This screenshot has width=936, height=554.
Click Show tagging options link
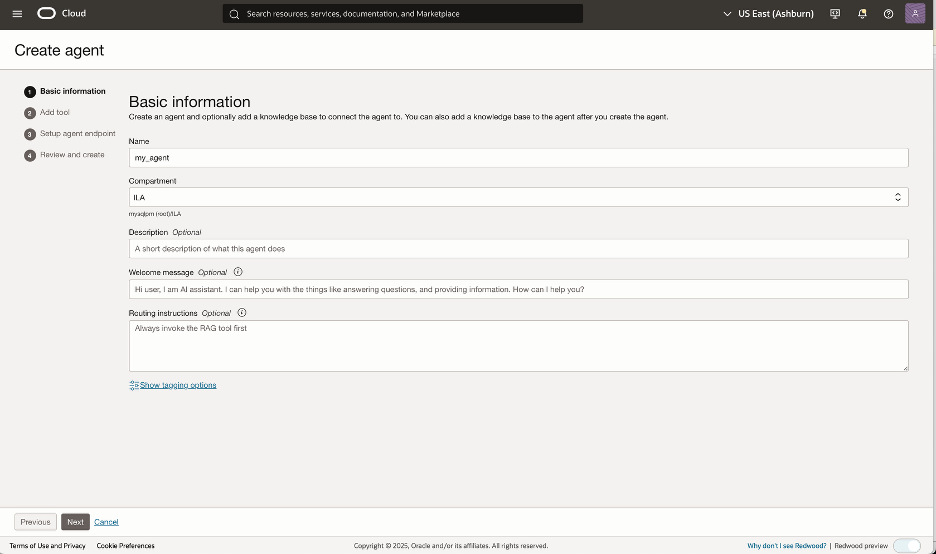tap(178, 385)
